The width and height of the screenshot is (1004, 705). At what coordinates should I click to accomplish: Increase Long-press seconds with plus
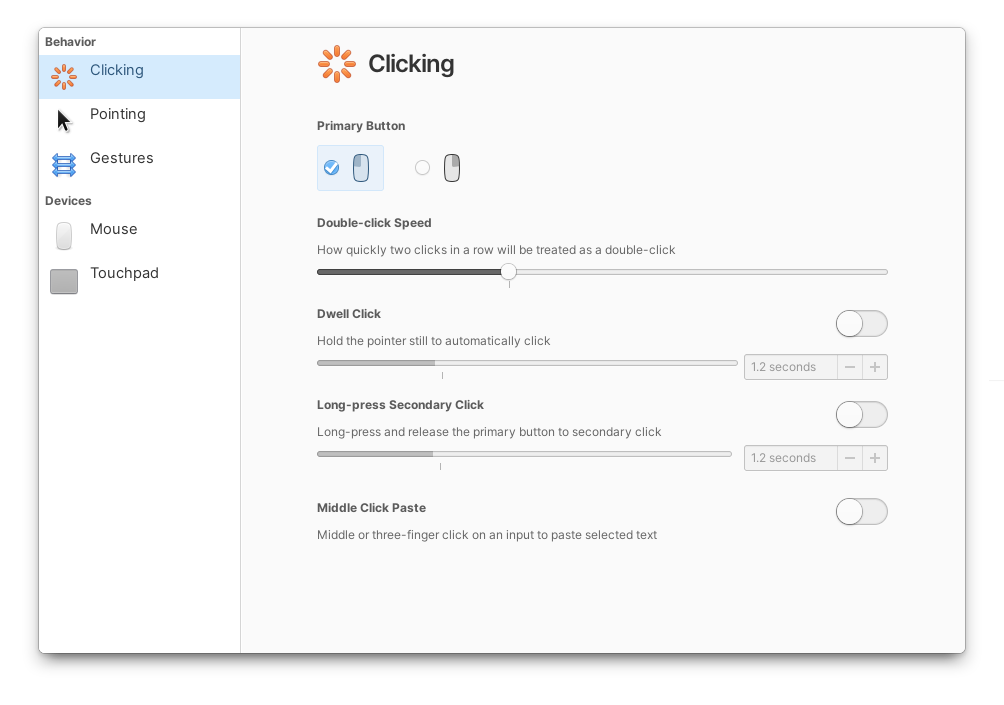[x=875, y=458]
